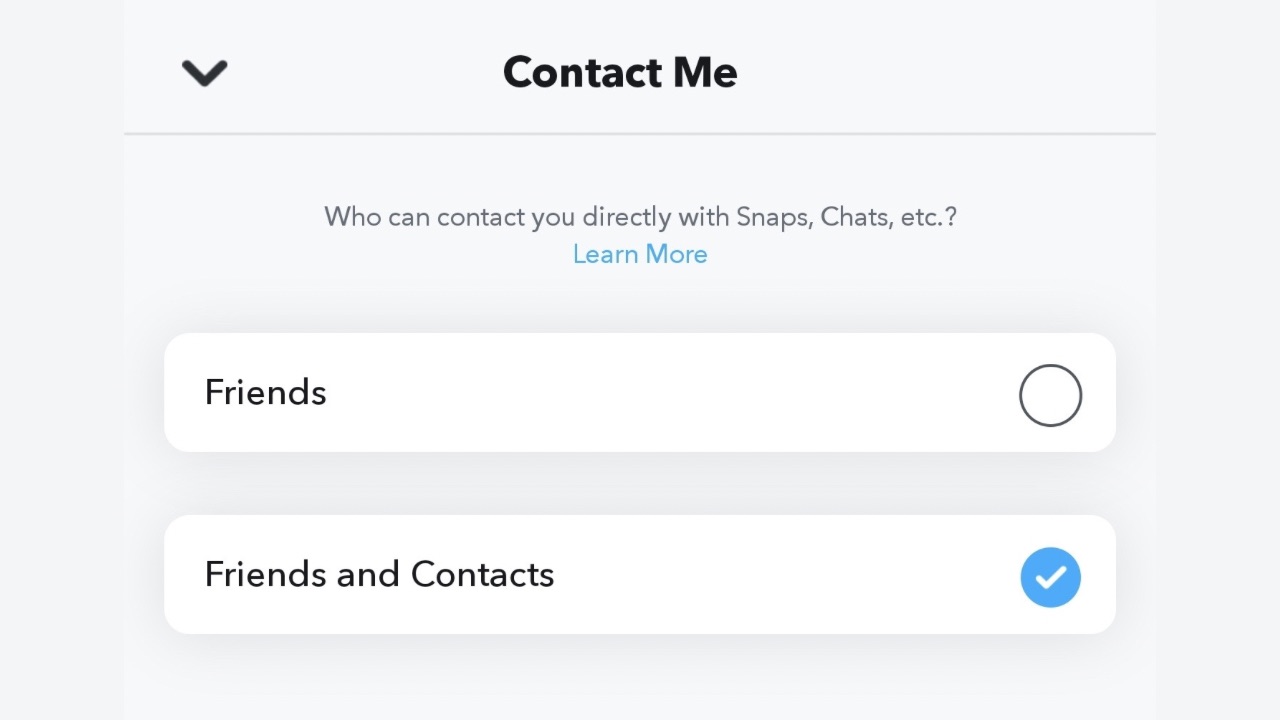Dismiss this page using the top-left chevron
The height and width of the screenshot is (720, 1280).
tap(205, 72)
